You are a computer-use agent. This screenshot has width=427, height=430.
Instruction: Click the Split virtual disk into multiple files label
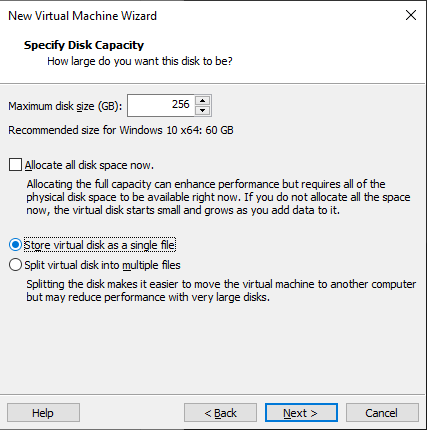102,265
